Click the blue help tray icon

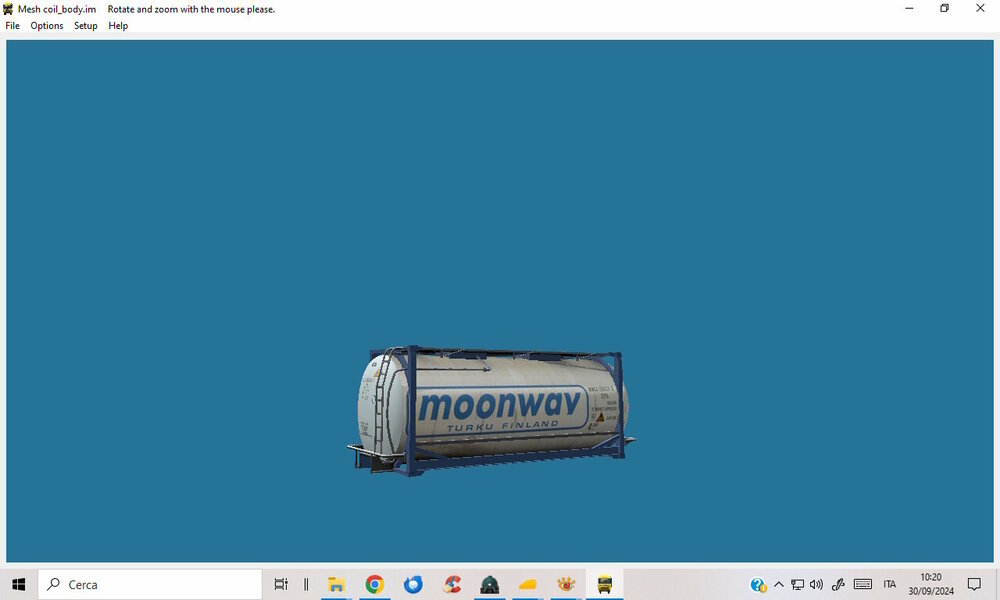point(758,585)
